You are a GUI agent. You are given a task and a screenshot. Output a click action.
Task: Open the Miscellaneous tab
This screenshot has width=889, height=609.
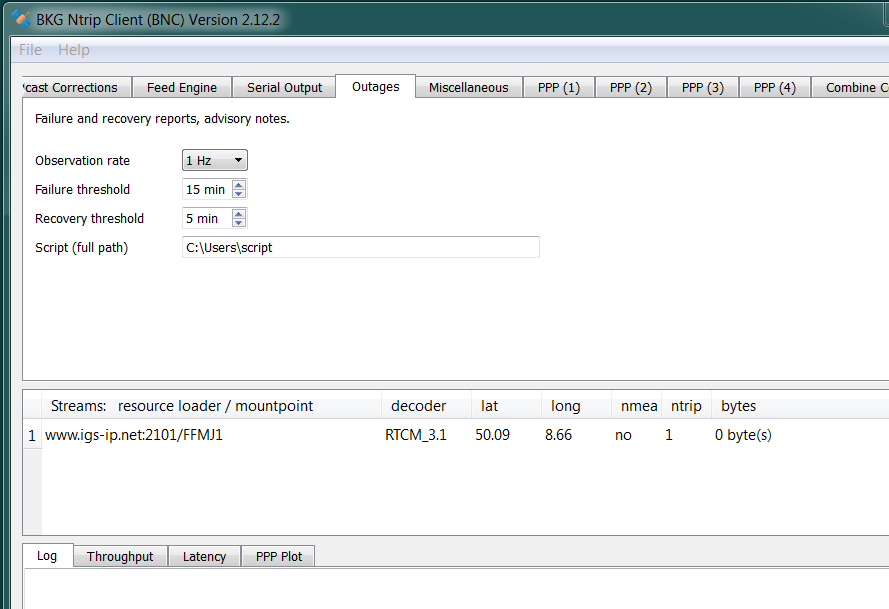pyautogui.click(x=468, y=88)
